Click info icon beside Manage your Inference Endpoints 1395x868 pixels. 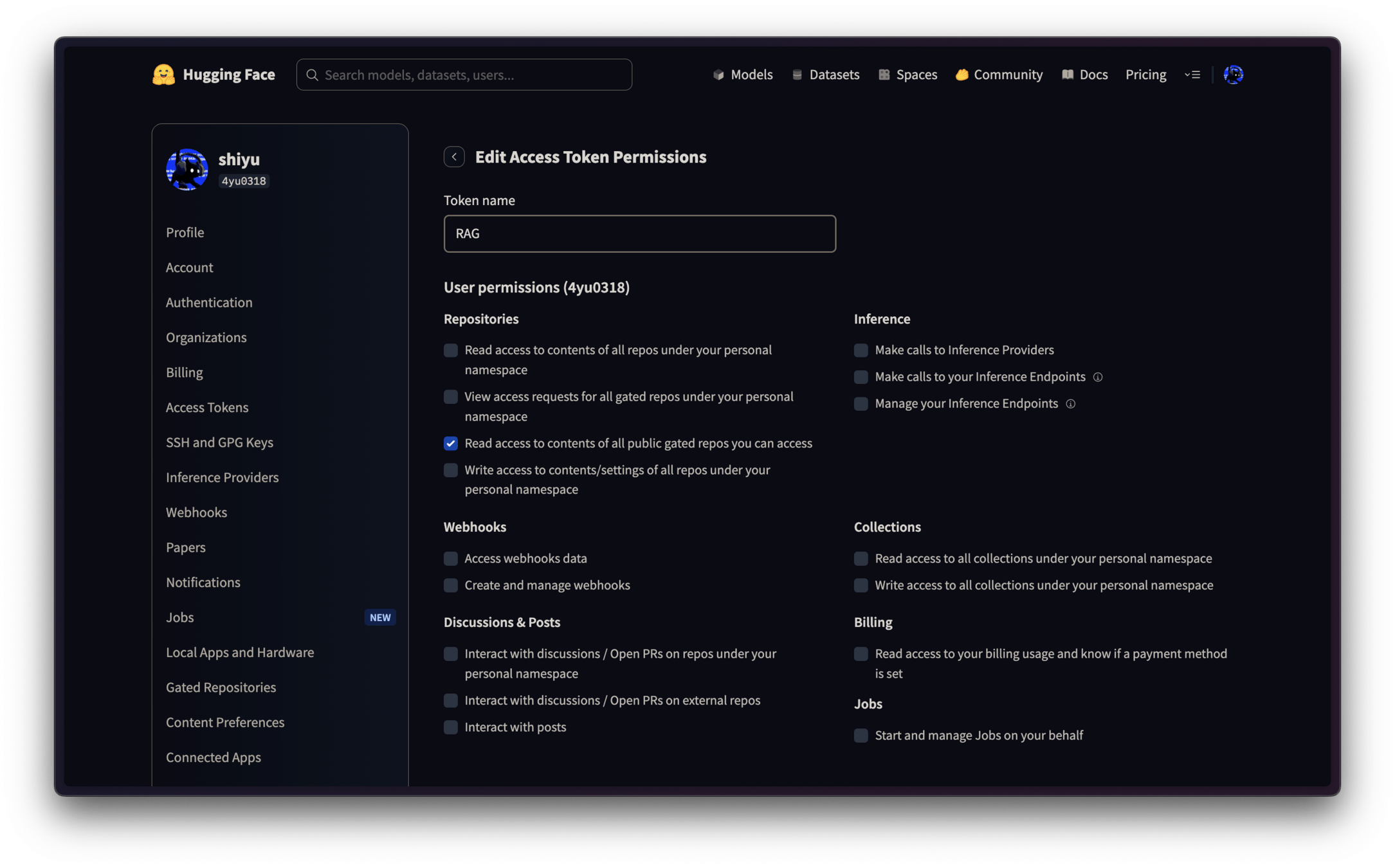click(x=1070, y=404)
